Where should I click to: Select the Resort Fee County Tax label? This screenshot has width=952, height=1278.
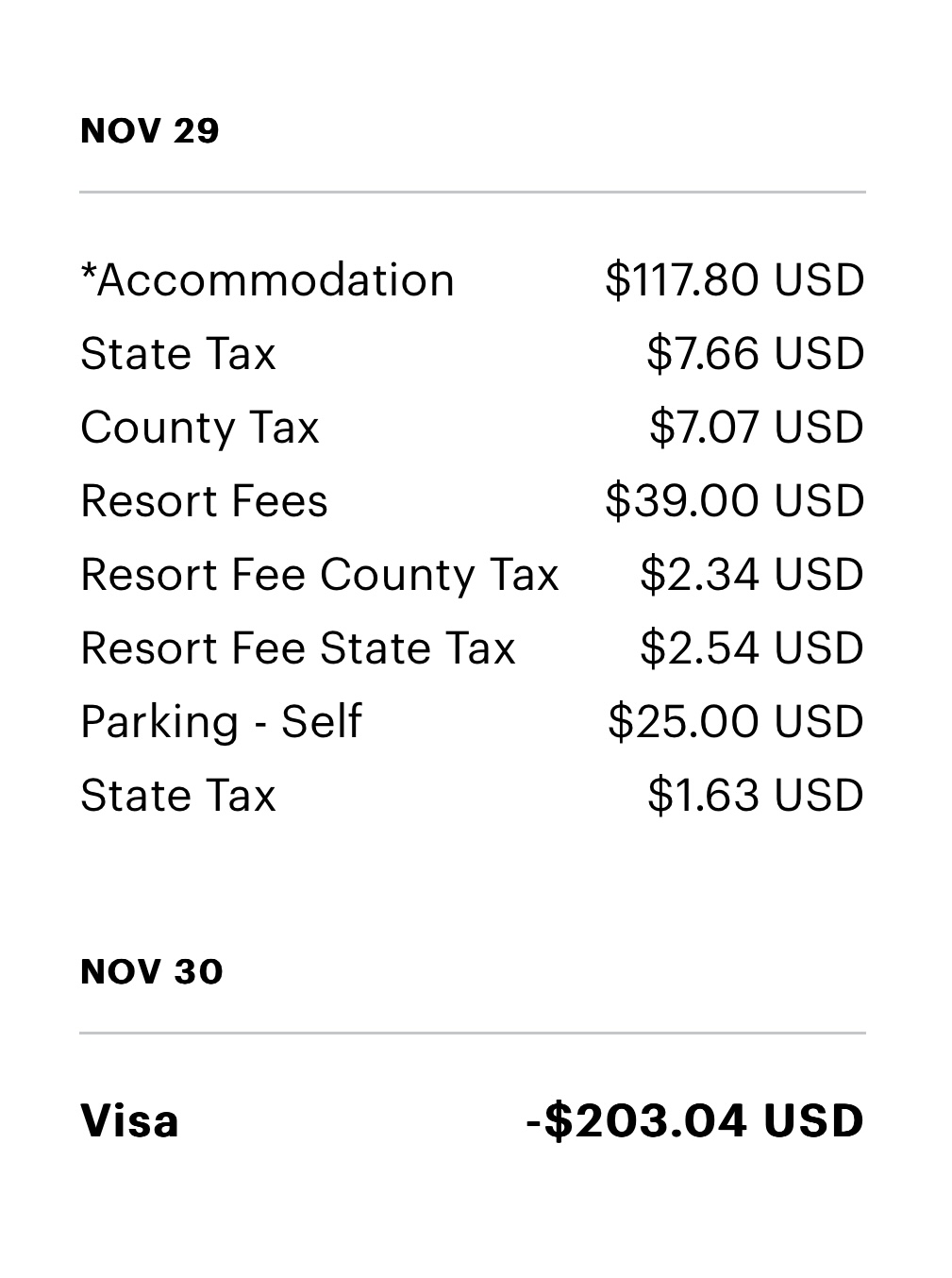[319, 575]
